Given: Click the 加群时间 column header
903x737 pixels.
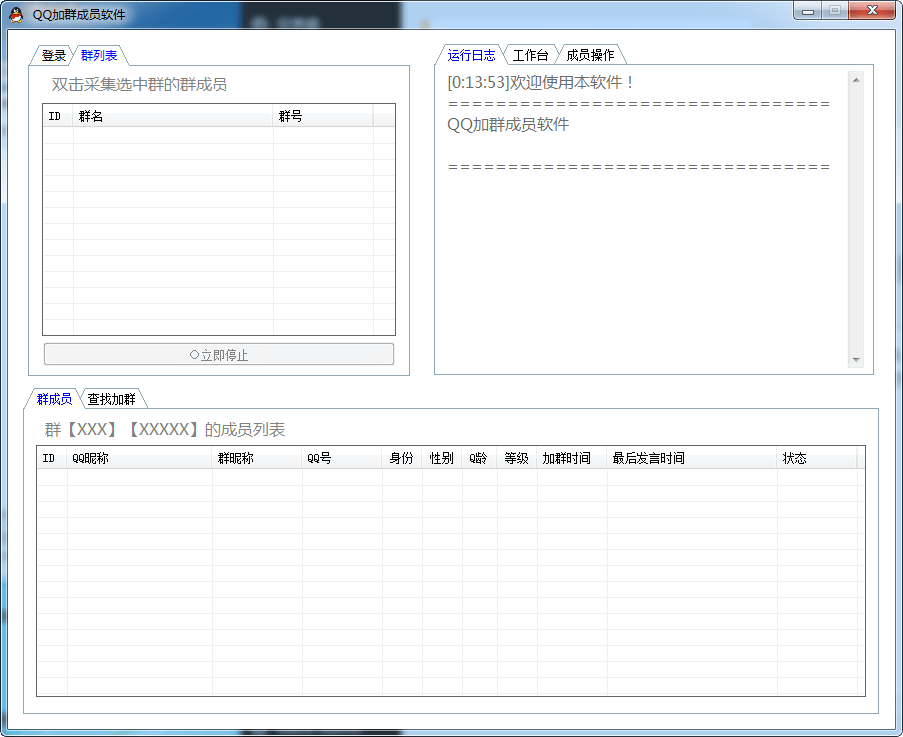Looking at the screenshot, I should [x=572, y=458].
